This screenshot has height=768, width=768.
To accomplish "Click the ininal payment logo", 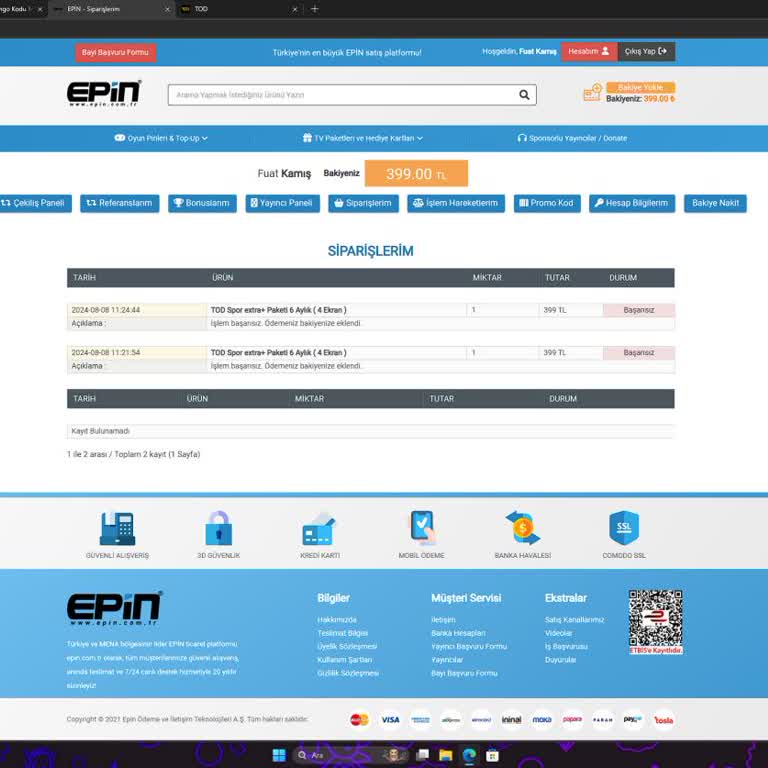I will click(x=511, y=720).
